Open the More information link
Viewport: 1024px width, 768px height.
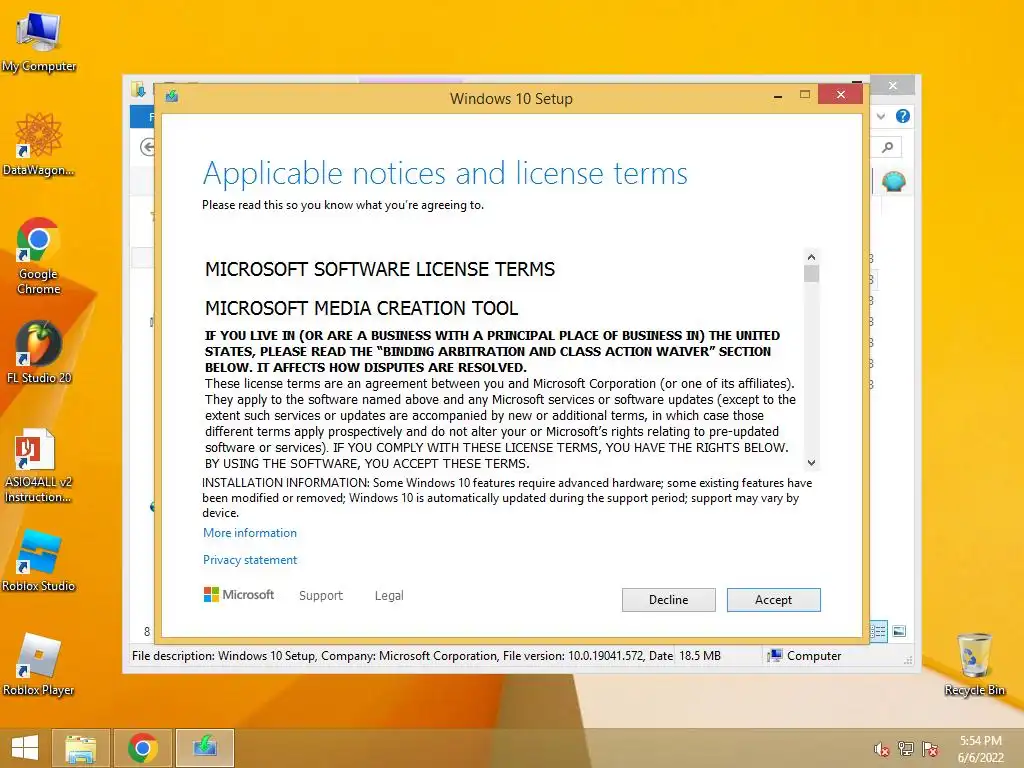pyautogui.click(x=249, y=533)
